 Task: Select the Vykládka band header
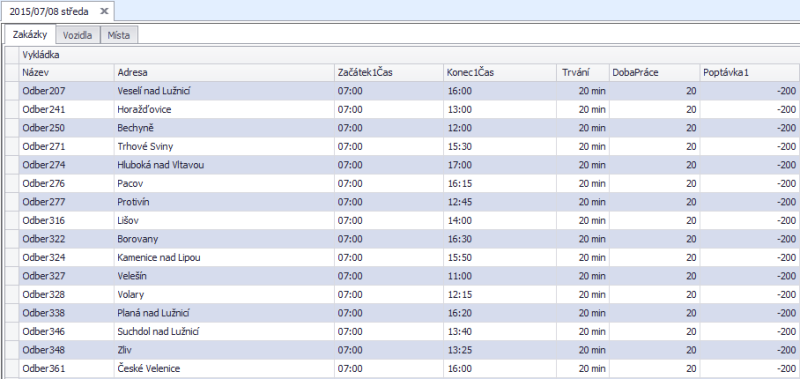click(x=410, y=55)
